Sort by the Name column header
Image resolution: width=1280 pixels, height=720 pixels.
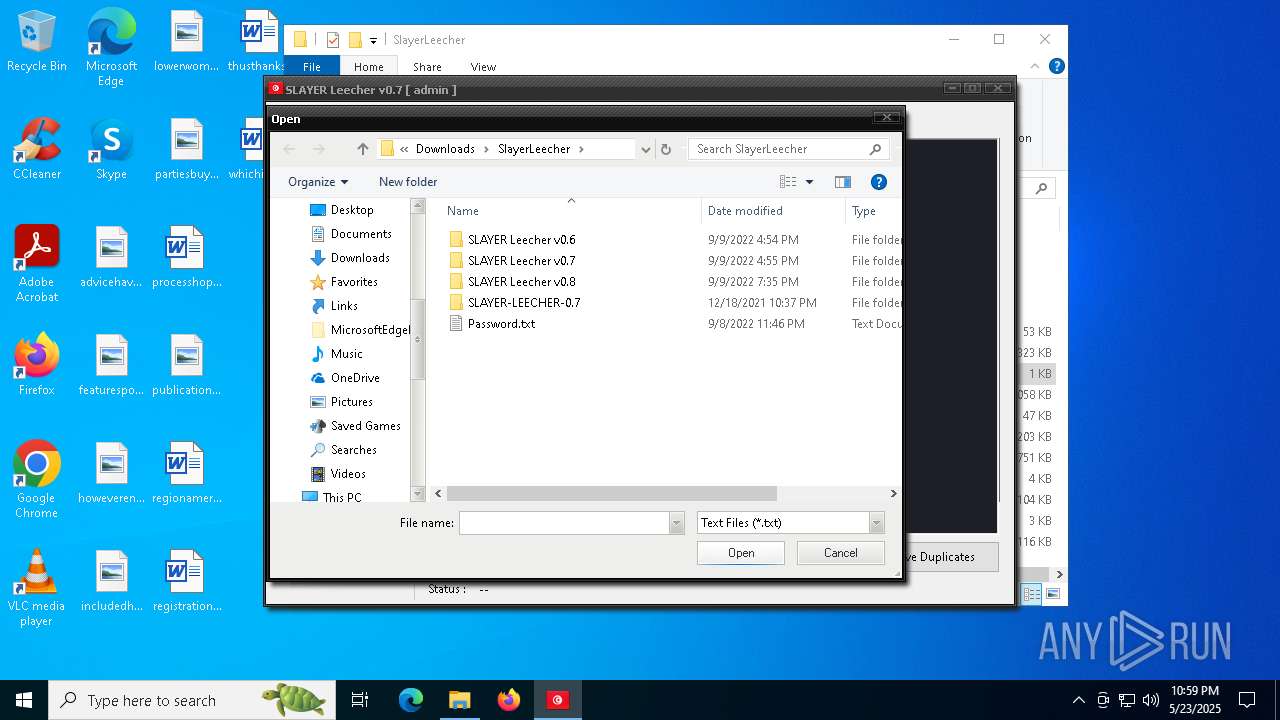coord(463,211)
